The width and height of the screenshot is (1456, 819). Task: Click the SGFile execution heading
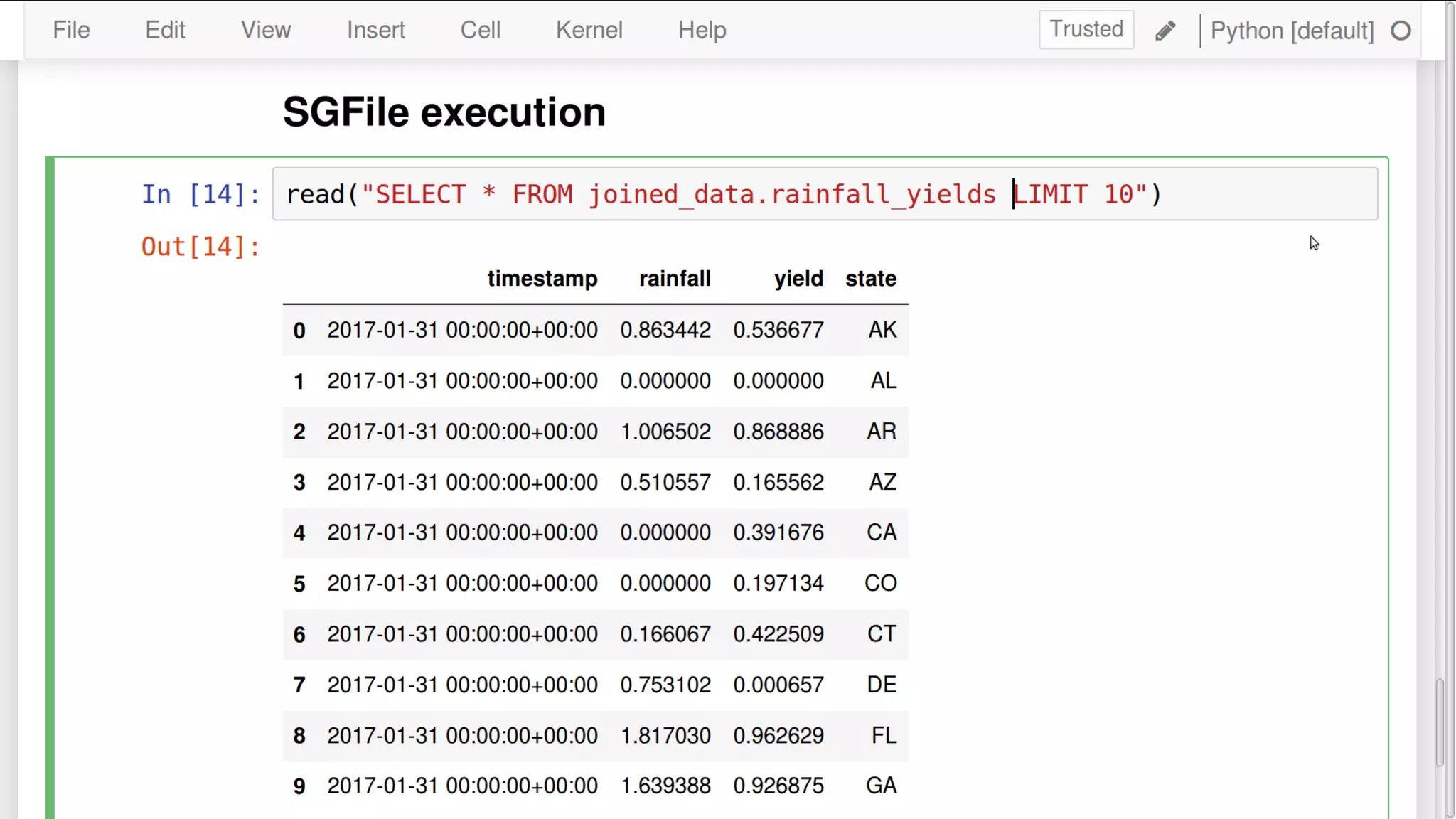[444, 112]
